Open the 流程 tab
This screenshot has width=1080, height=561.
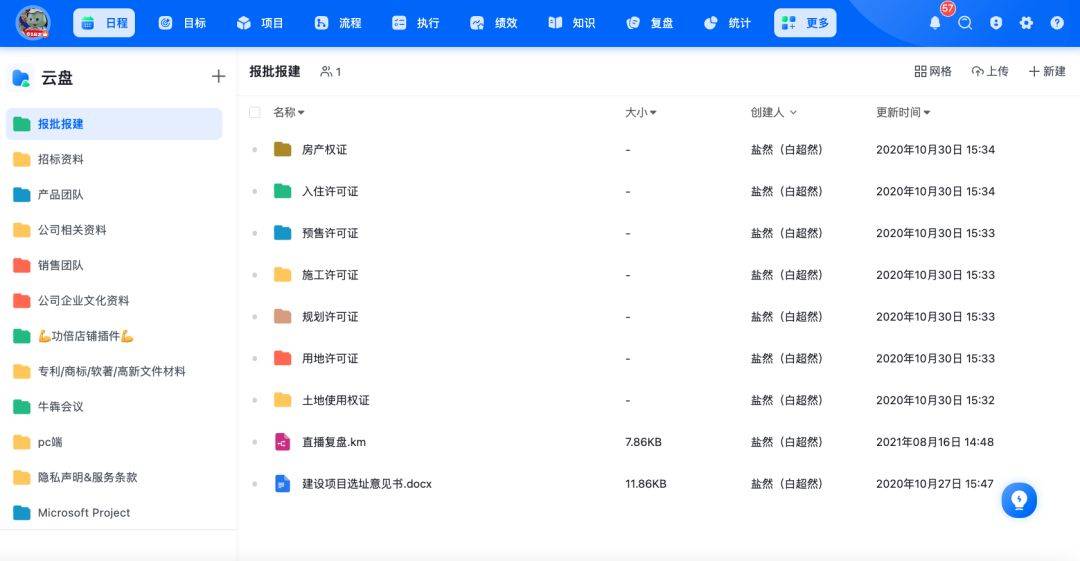pos(338,23)
